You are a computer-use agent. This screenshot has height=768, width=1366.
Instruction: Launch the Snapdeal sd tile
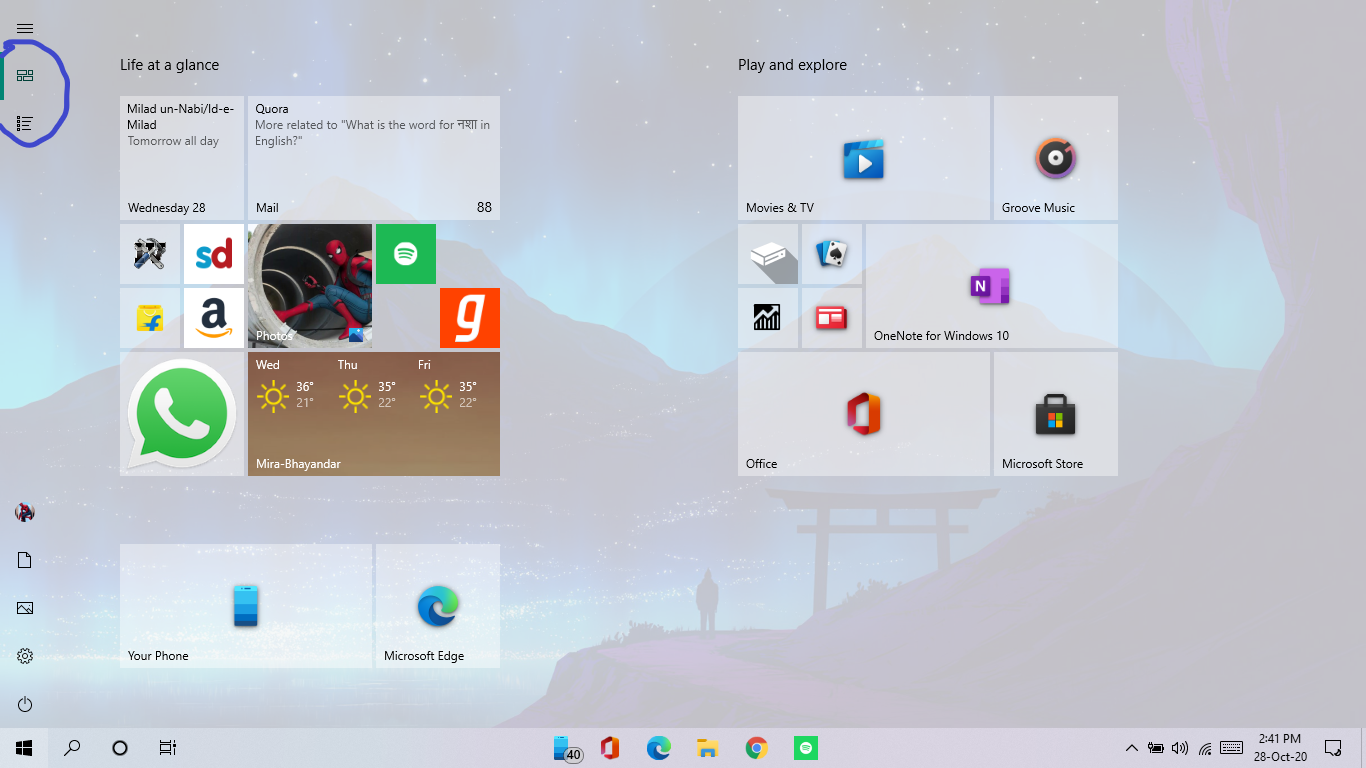click(x=214, y=254)
